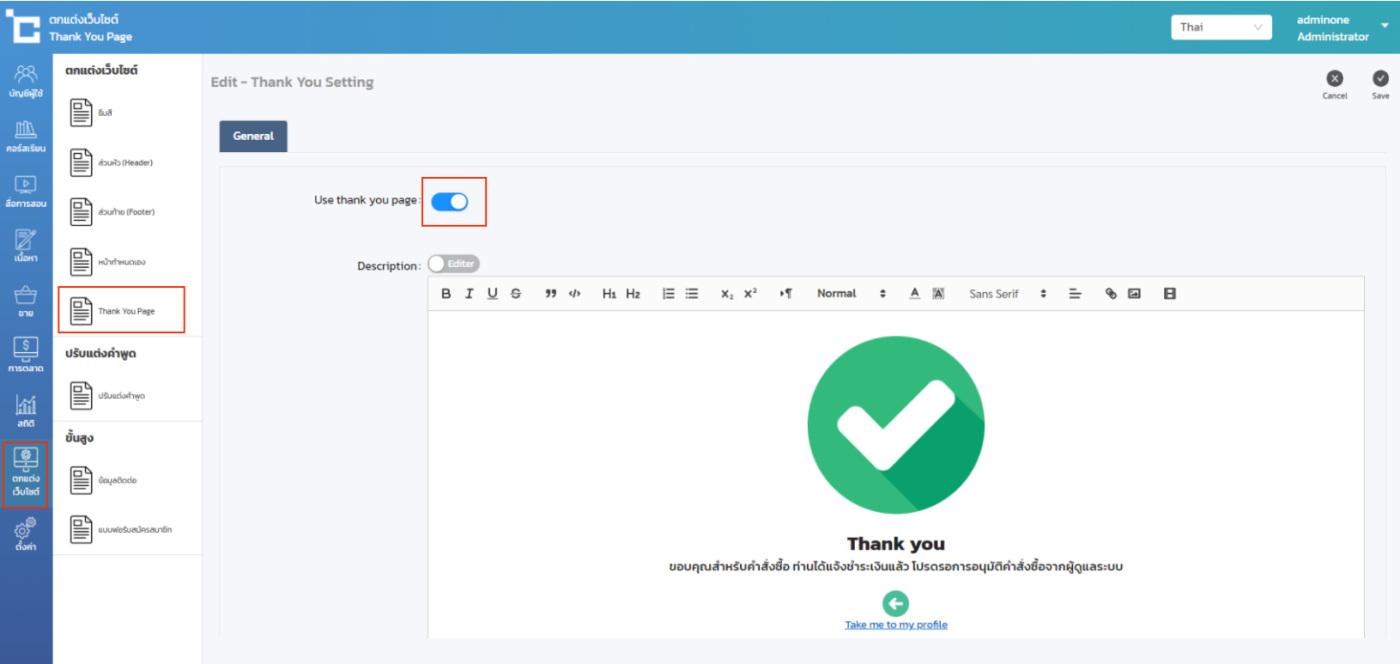1400x664 pixels.
Task: Click the Take me to my profile link
Action: point(896,625)
